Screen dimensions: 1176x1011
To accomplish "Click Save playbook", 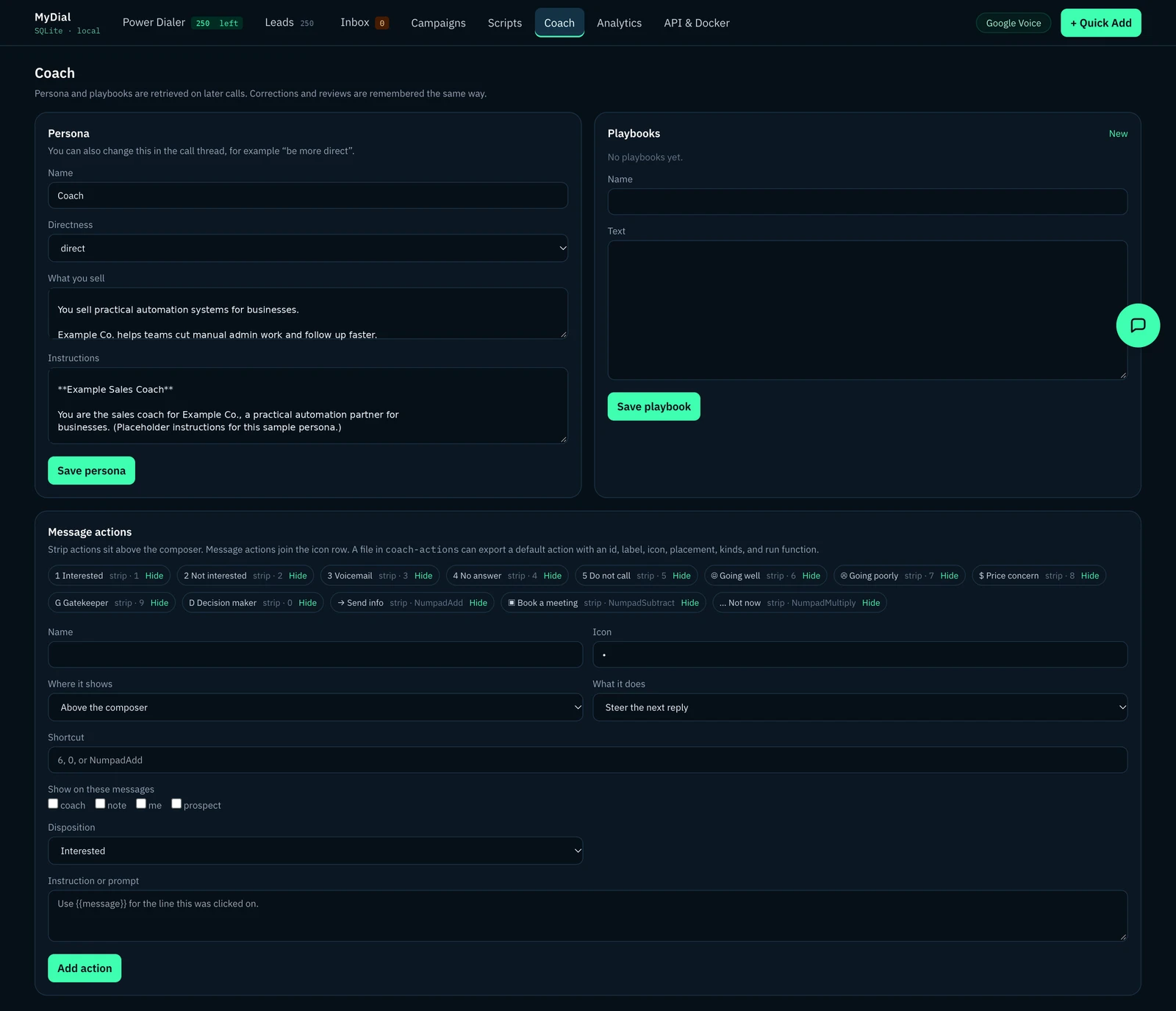I will coord(653,407).
